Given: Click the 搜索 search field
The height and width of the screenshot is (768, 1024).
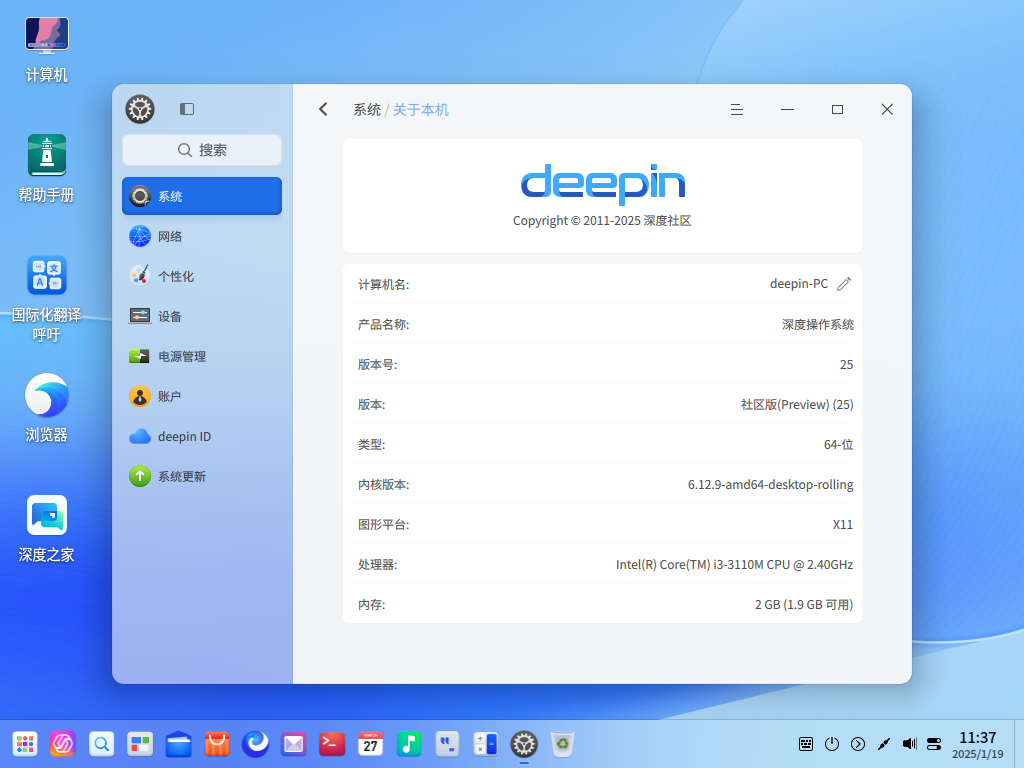Looking at the screenshot, I should coord(201,149).
